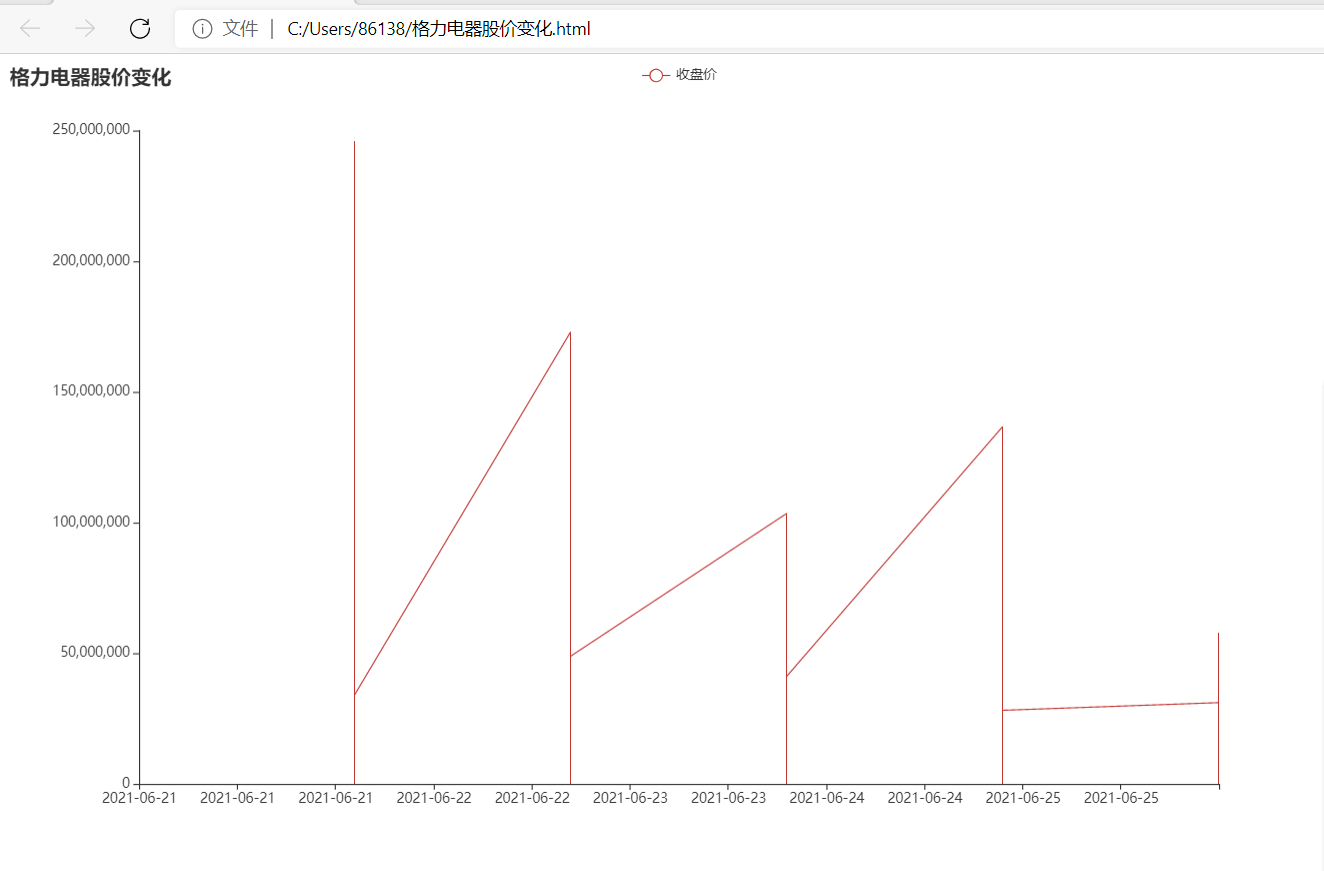Open the site info icon beside 文件
This screenshot has height=871, width=1324.
click(x=202, y=29)
